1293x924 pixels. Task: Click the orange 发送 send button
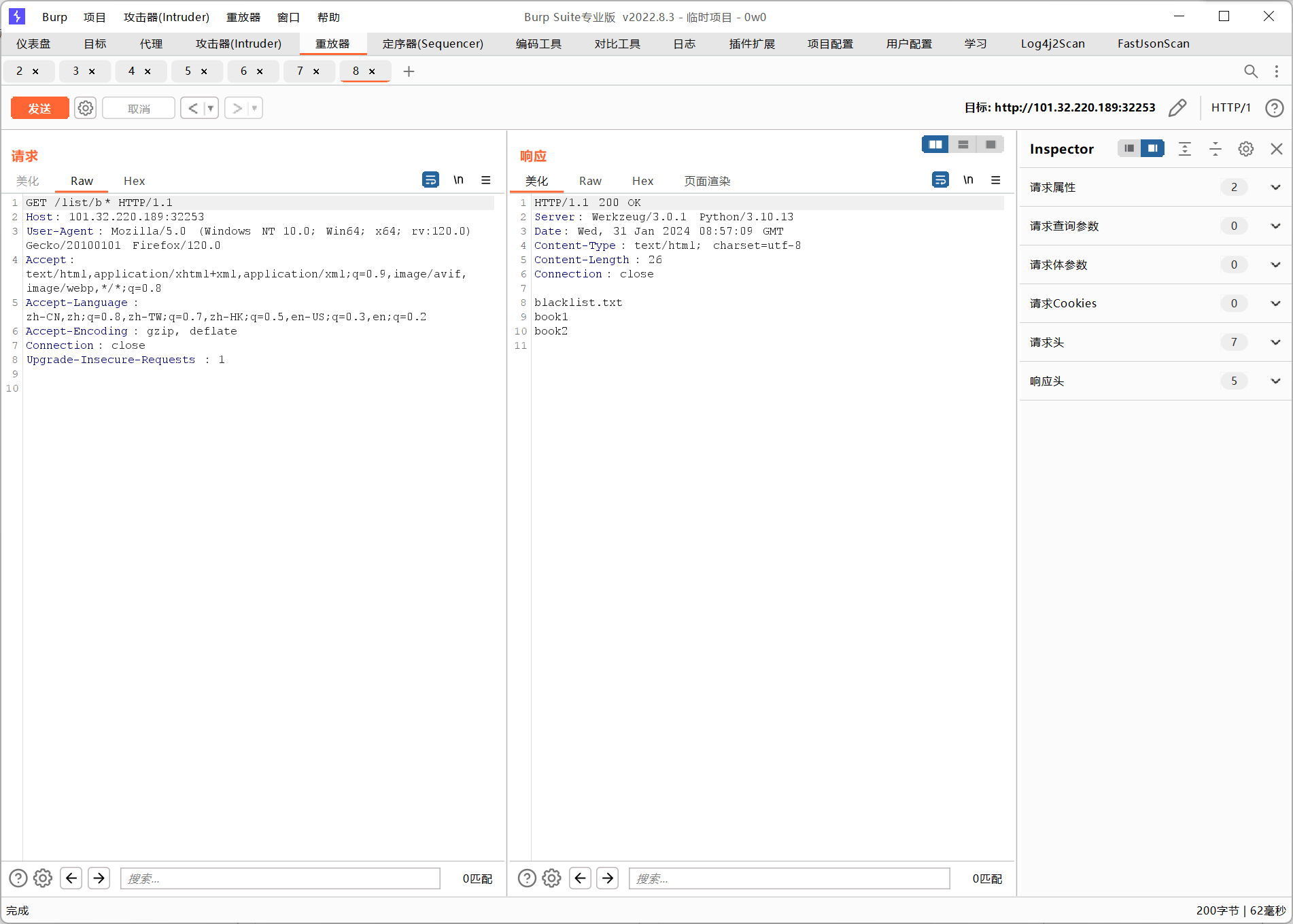[39, 108]
